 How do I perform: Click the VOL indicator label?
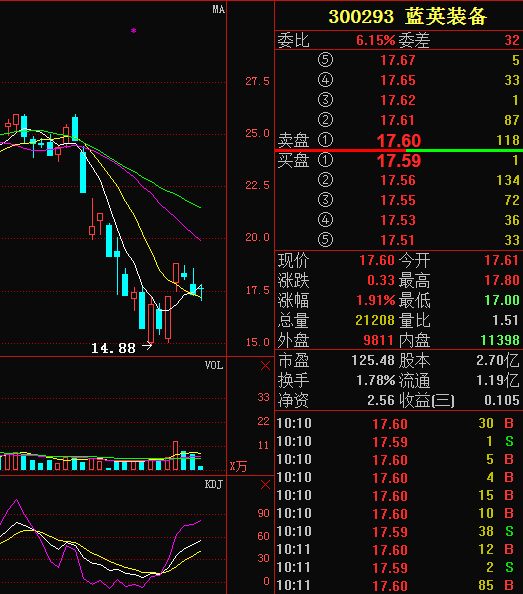tap(214, 365)
